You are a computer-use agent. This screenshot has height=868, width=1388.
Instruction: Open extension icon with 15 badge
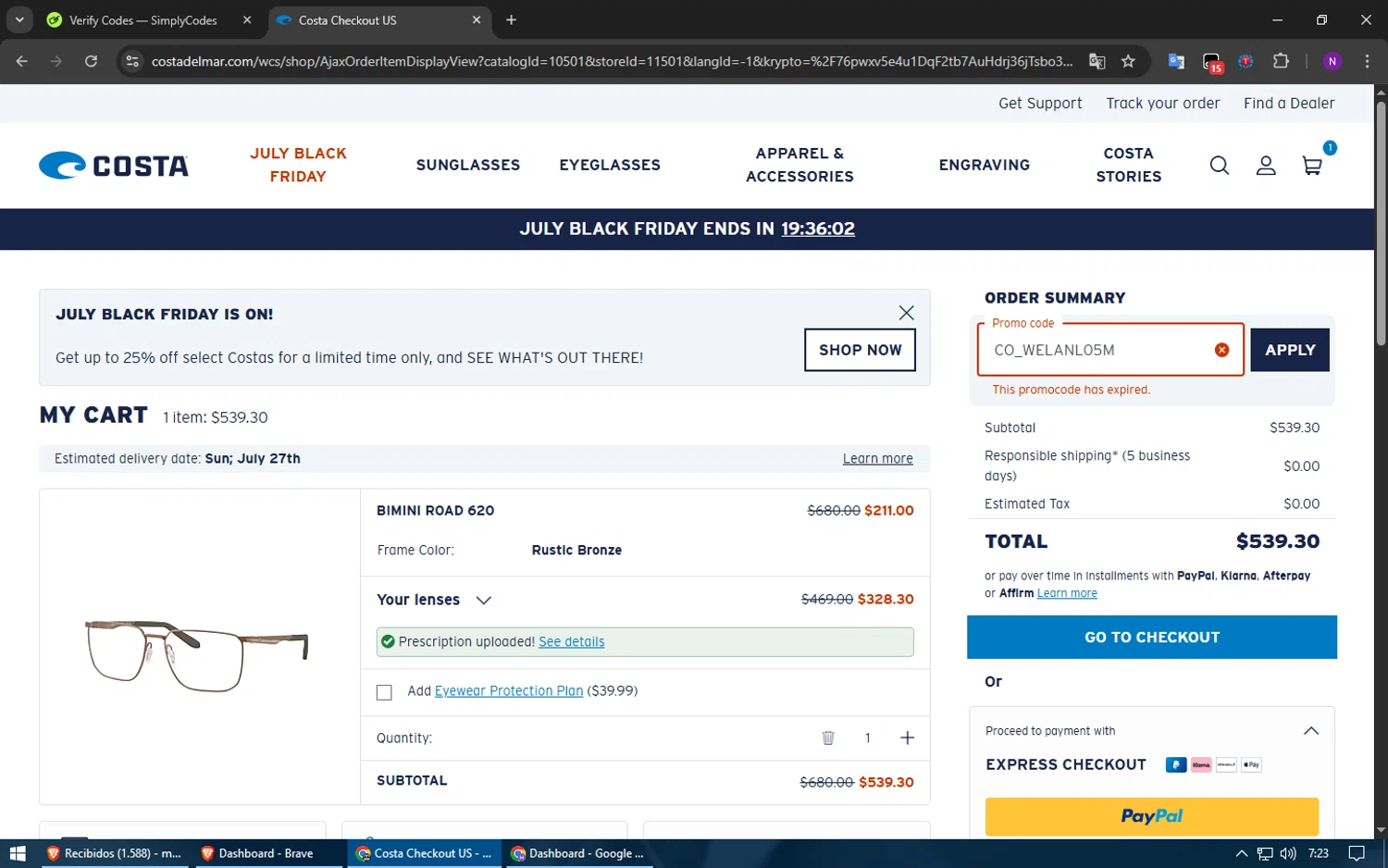tap(1212, 62)
